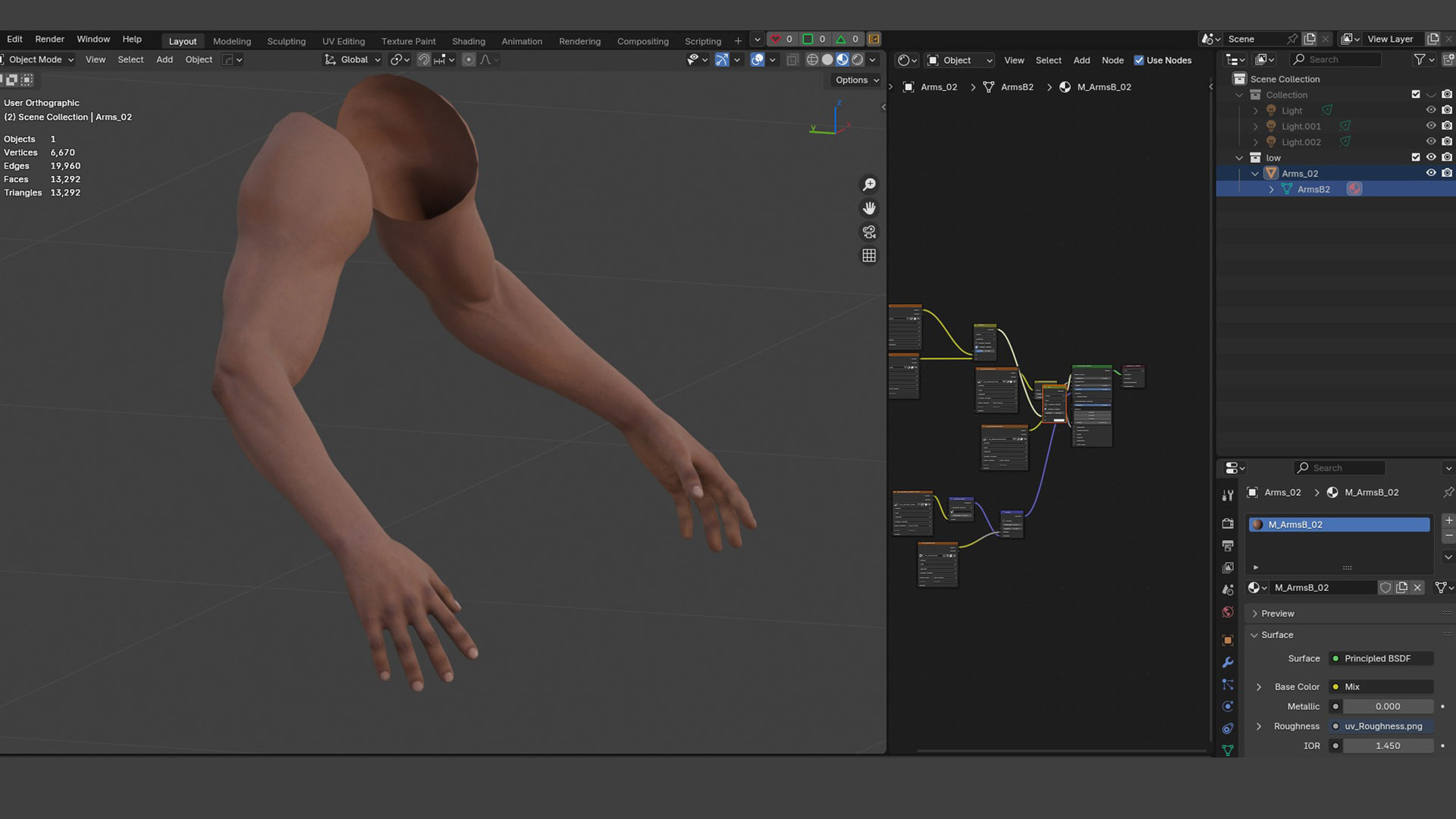Click the IOR 1.450 value field
Screen dimensions: 1456x819
(x=1387, y=745)
